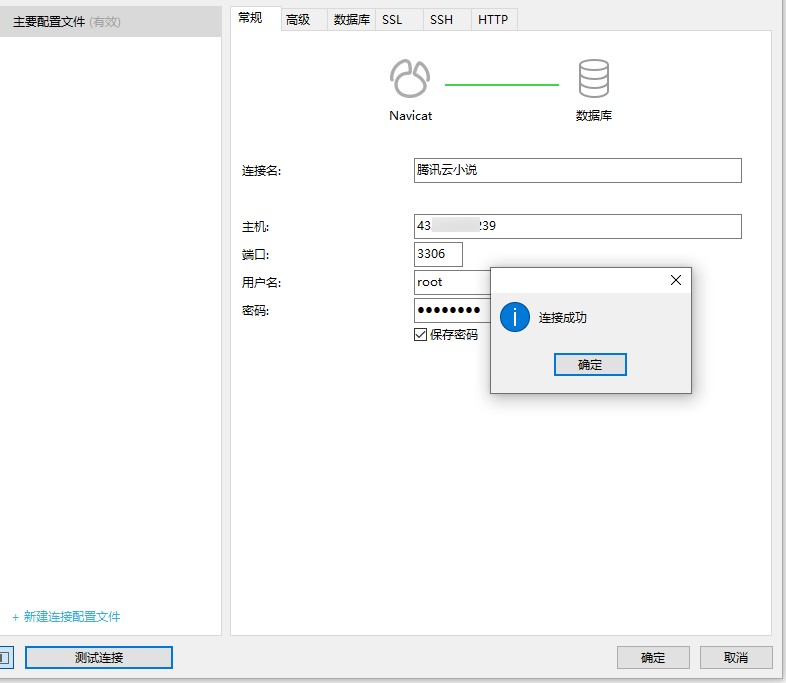The width and height of the screenshot is (786, 683).
Task: Open the 高级 tab
Action: coord(304,20)
